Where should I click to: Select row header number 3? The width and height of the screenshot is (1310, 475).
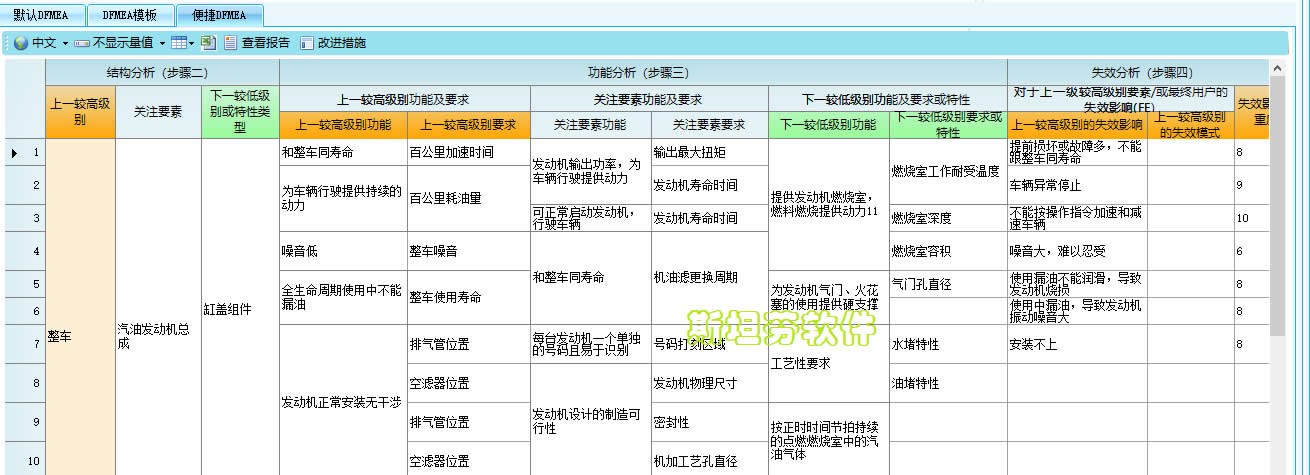[34, 218]
